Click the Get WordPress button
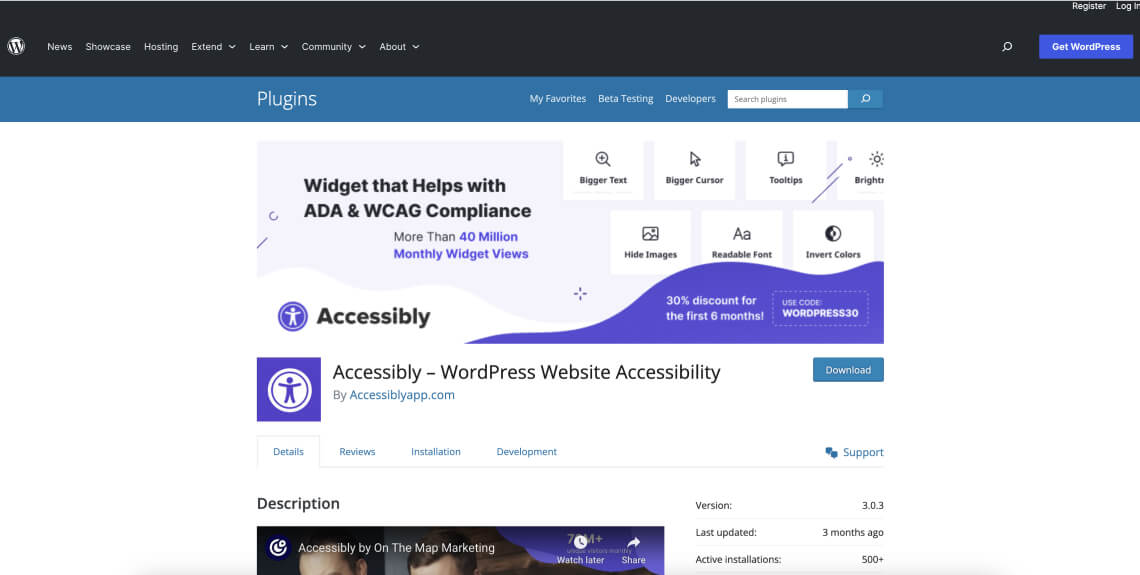Image resolution: width=1140 pixels, height=575 pixels. point(1085,47)
